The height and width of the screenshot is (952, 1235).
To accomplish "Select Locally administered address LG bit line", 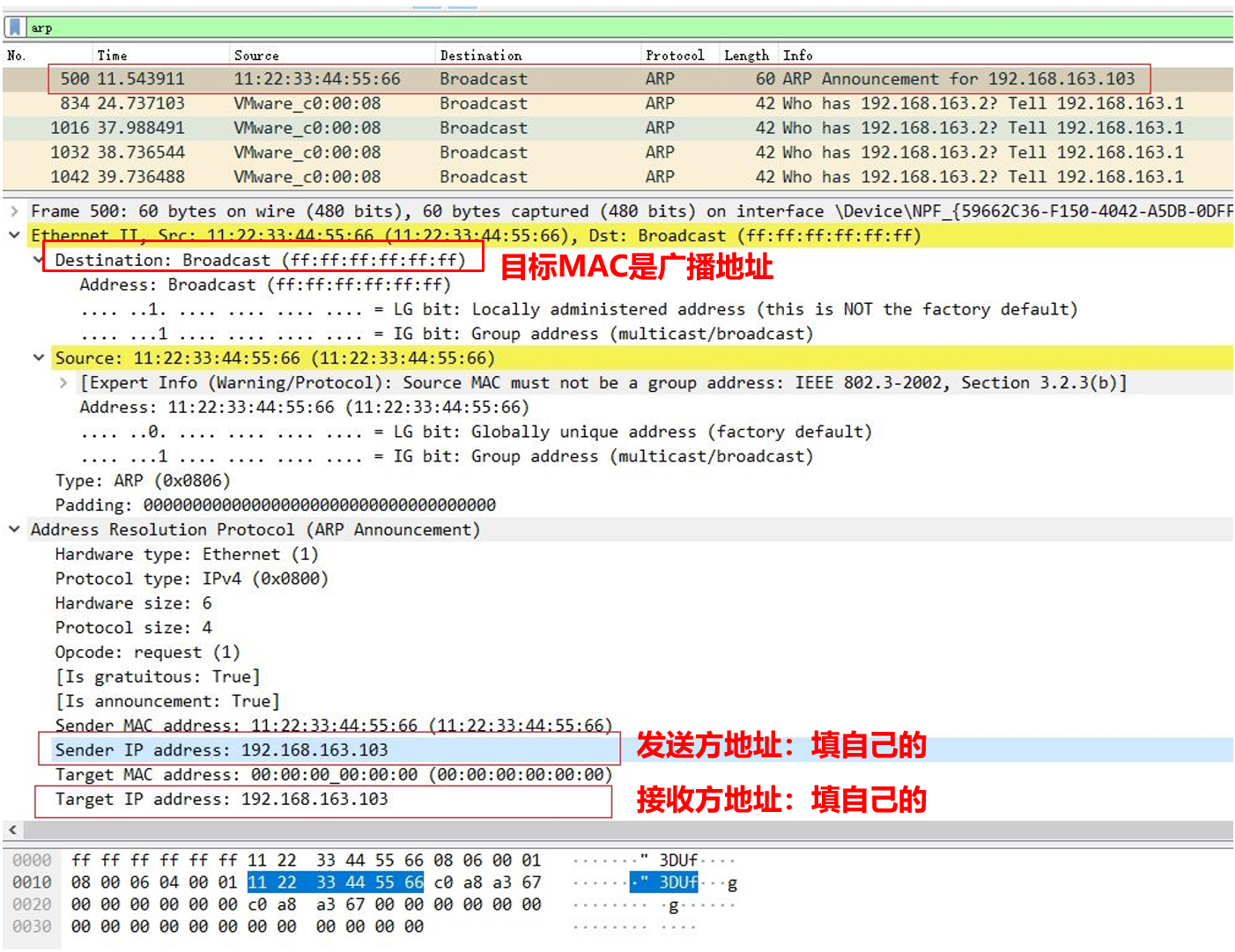I will click(x=579, y=309).
